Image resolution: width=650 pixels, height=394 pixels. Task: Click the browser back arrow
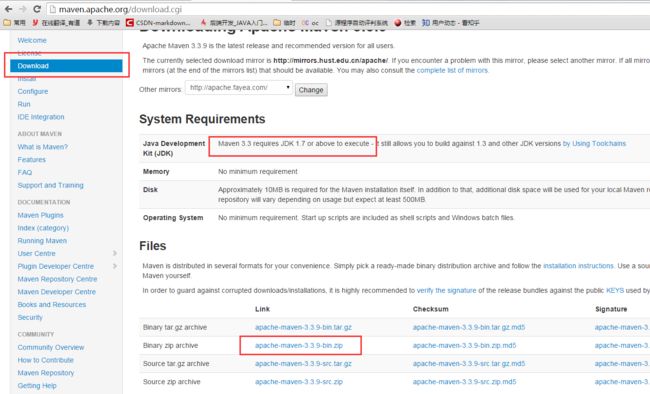8,9
